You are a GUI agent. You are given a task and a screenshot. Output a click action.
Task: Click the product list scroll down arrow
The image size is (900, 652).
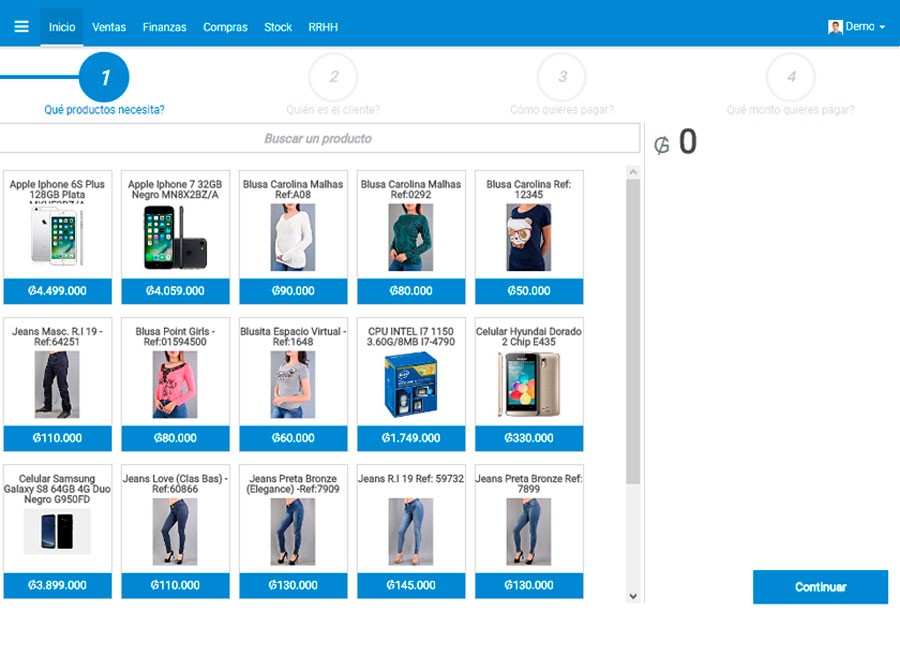coord(633,596)
